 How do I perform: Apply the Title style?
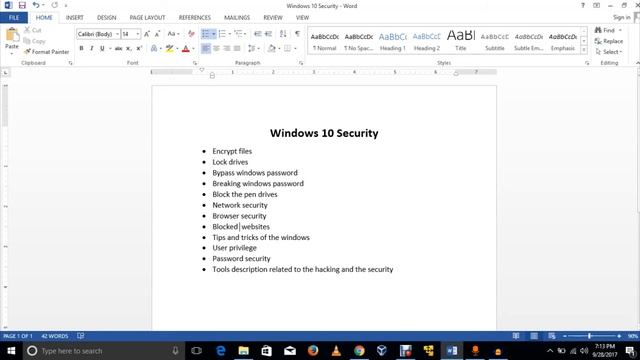click(461, 41)
